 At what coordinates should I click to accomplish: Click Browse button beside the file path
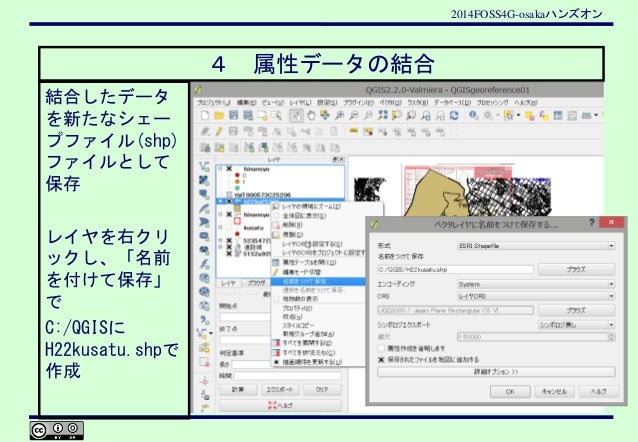pos(576,269)
